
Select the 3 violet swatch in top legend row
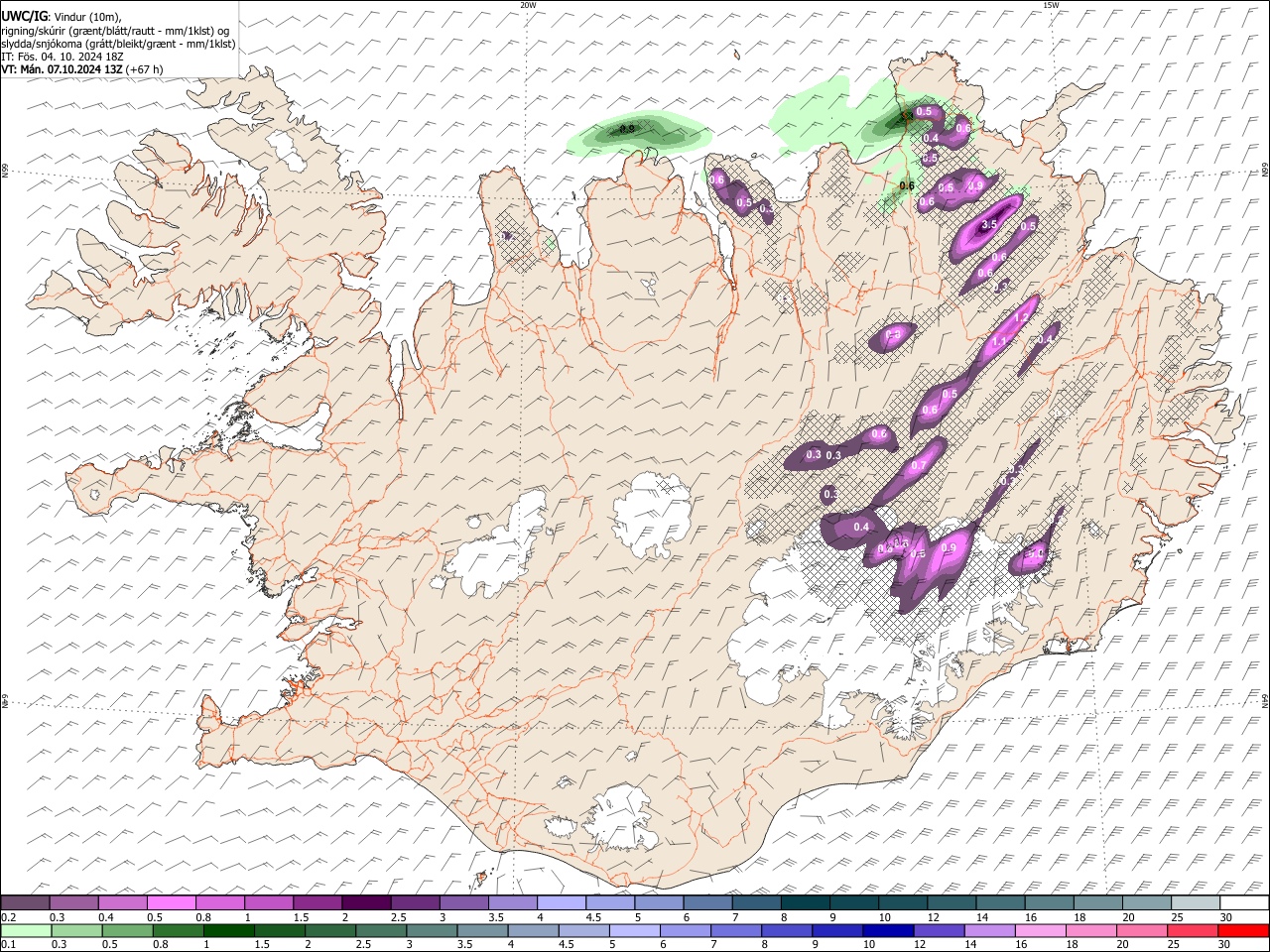pos(463,902)
